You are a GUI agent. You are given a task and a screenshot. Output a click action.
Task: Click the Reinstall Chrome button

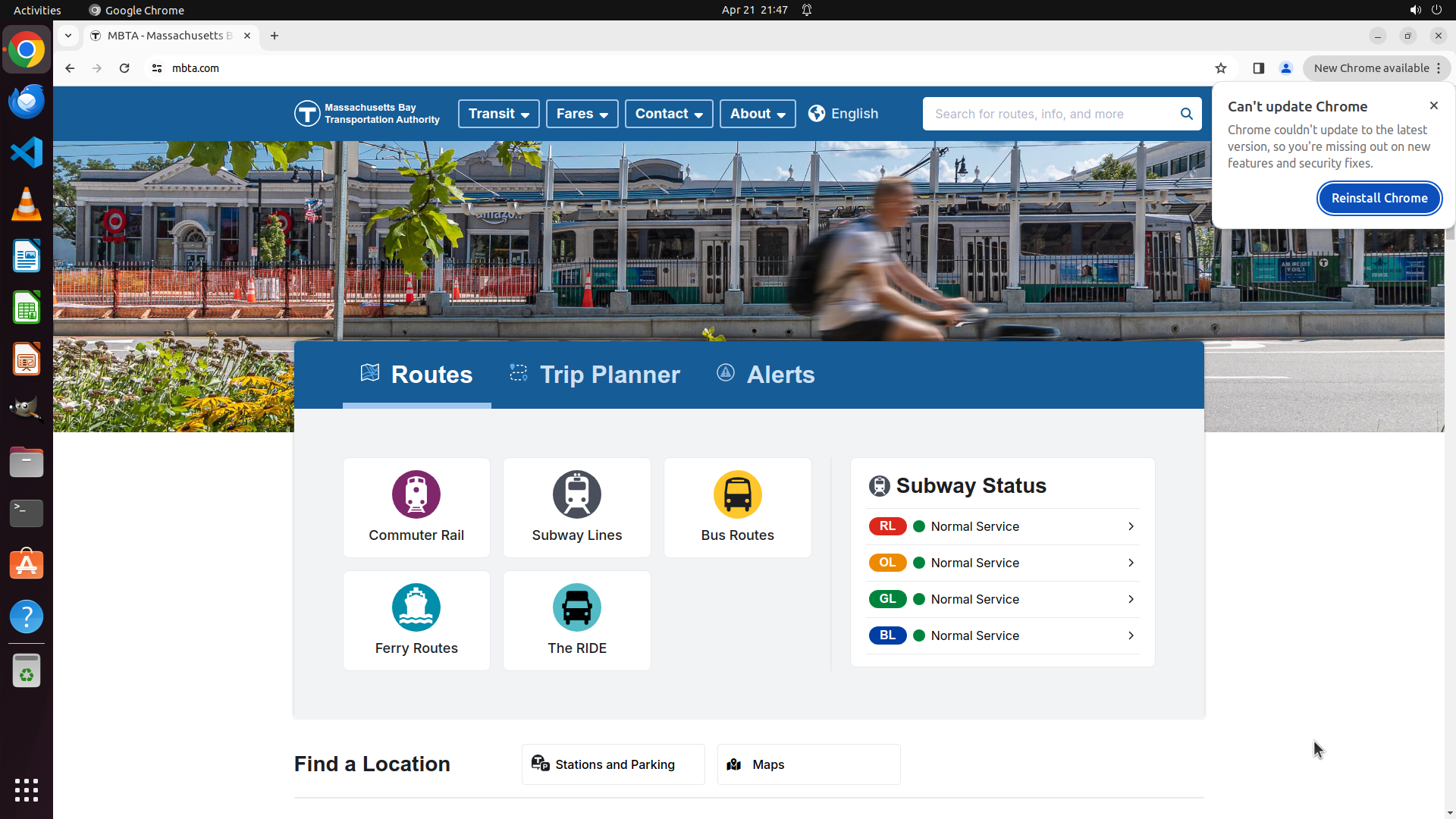[x=1379, y=198]
